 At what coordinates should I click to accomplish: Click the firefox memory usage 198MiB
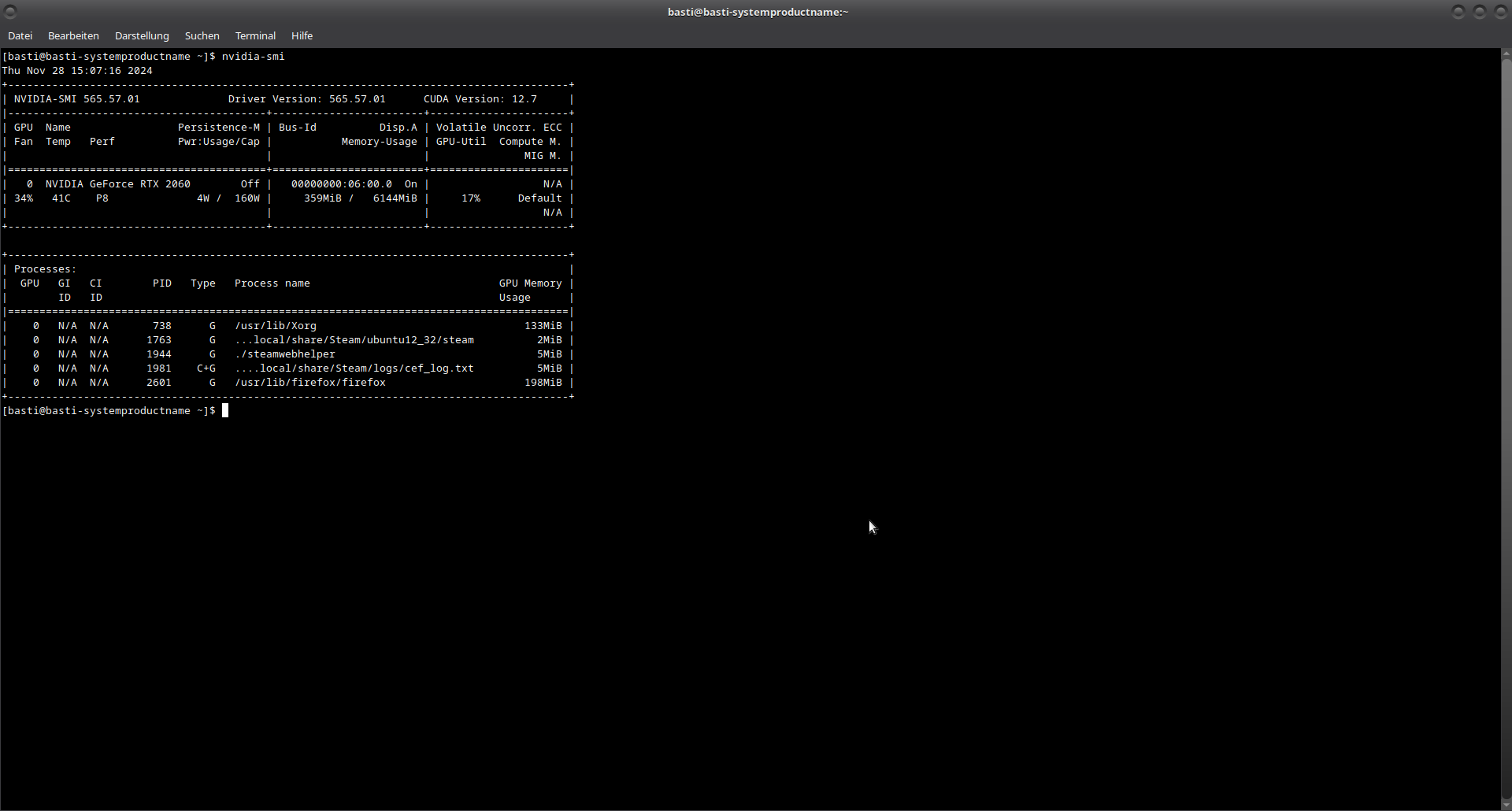click(x=543, y=383)
